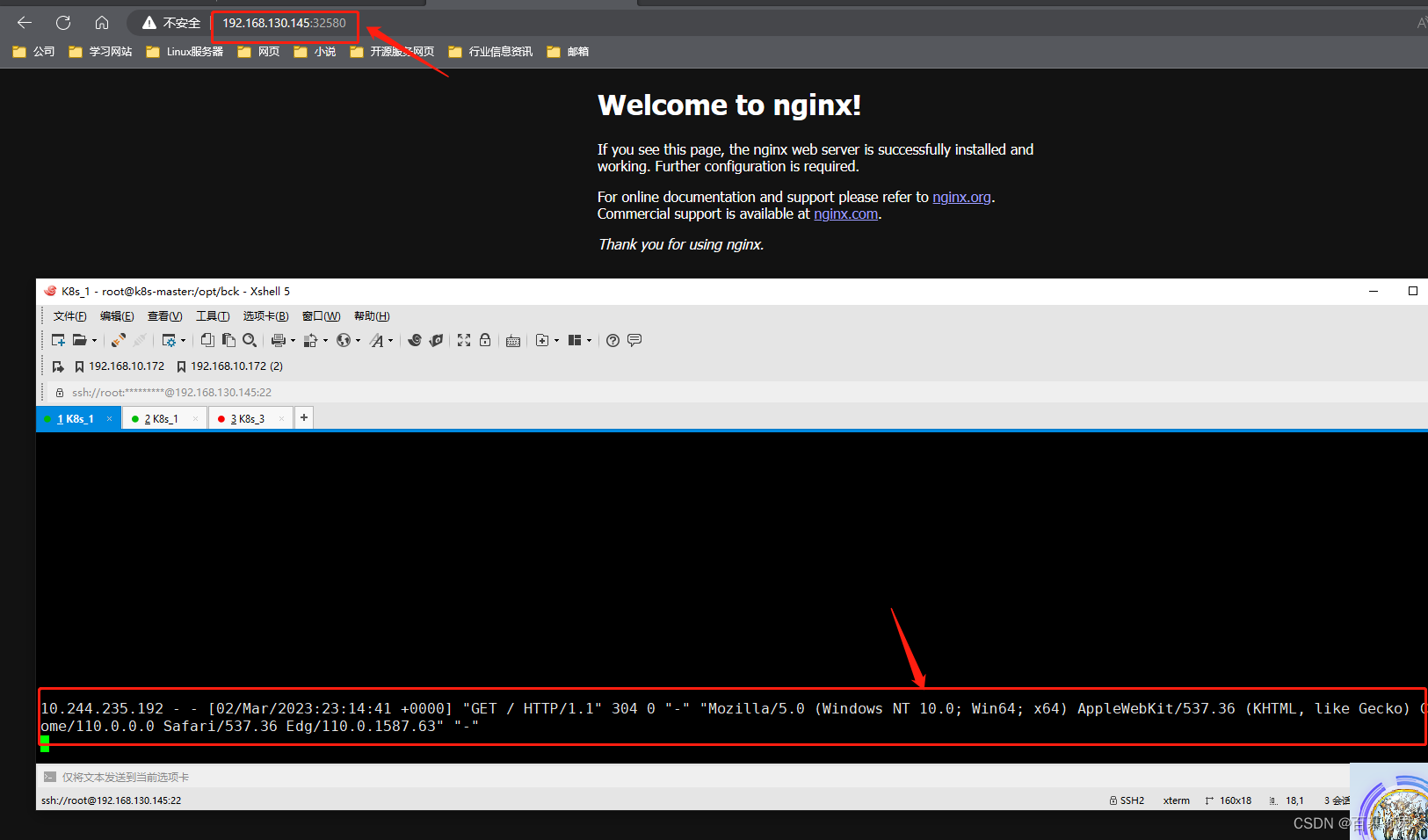Toggle full screen icon in toolbar
1428x840 pixels.
464,340
